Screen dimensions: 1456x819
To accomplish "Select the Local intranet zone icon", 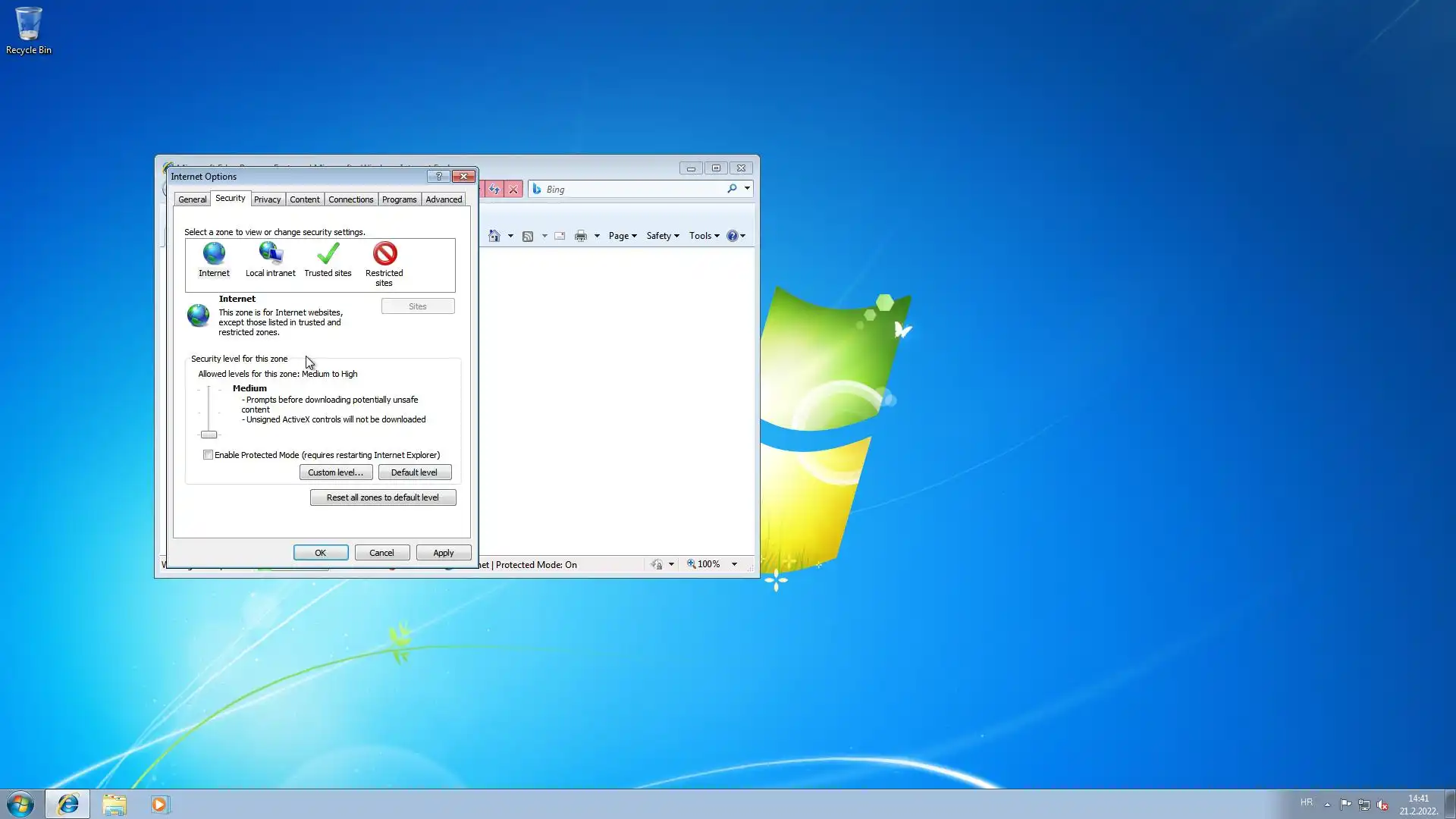I will tap(271, 254).
